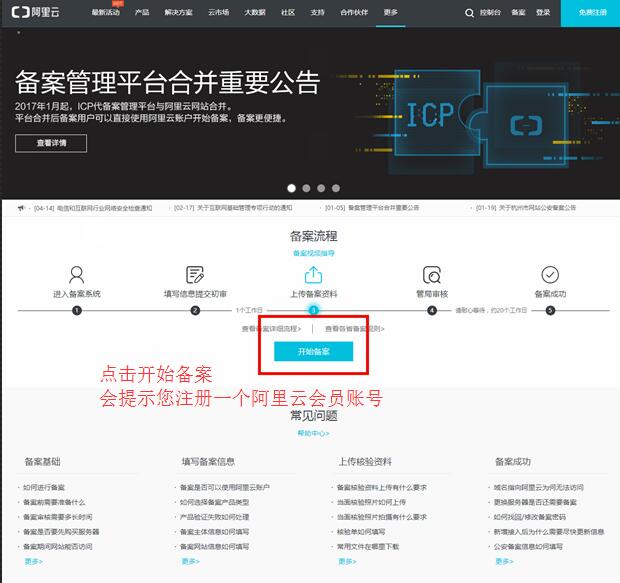The height and width of the screenshot is (583, 620).
Task: Open 备案核验资料上传有什么要求 FAQ link
Action: tap(382, 487)
